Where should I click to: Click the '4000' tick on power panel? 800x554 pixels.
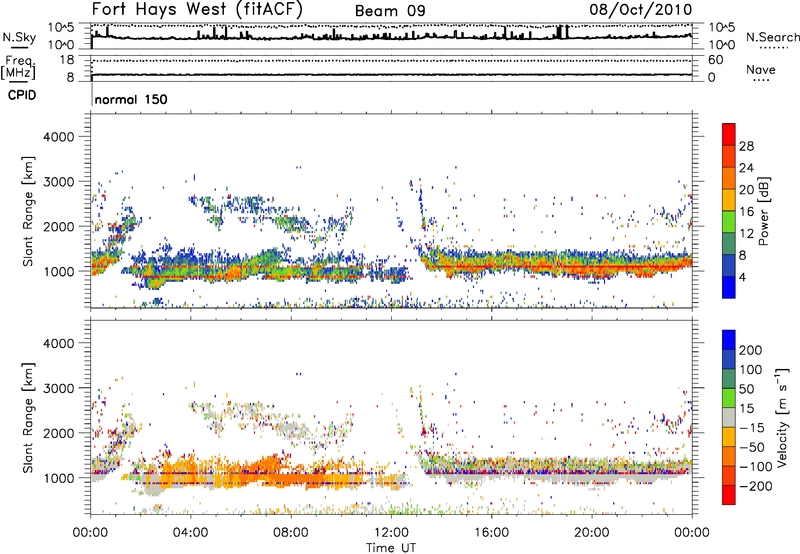click(x=58, y=137)
